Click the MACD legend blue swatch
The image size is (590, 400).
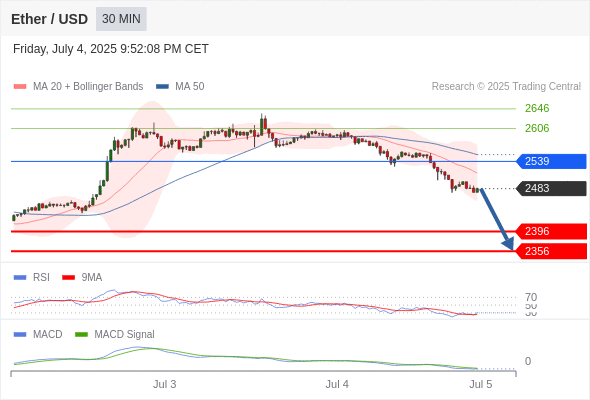pos(20,335)
